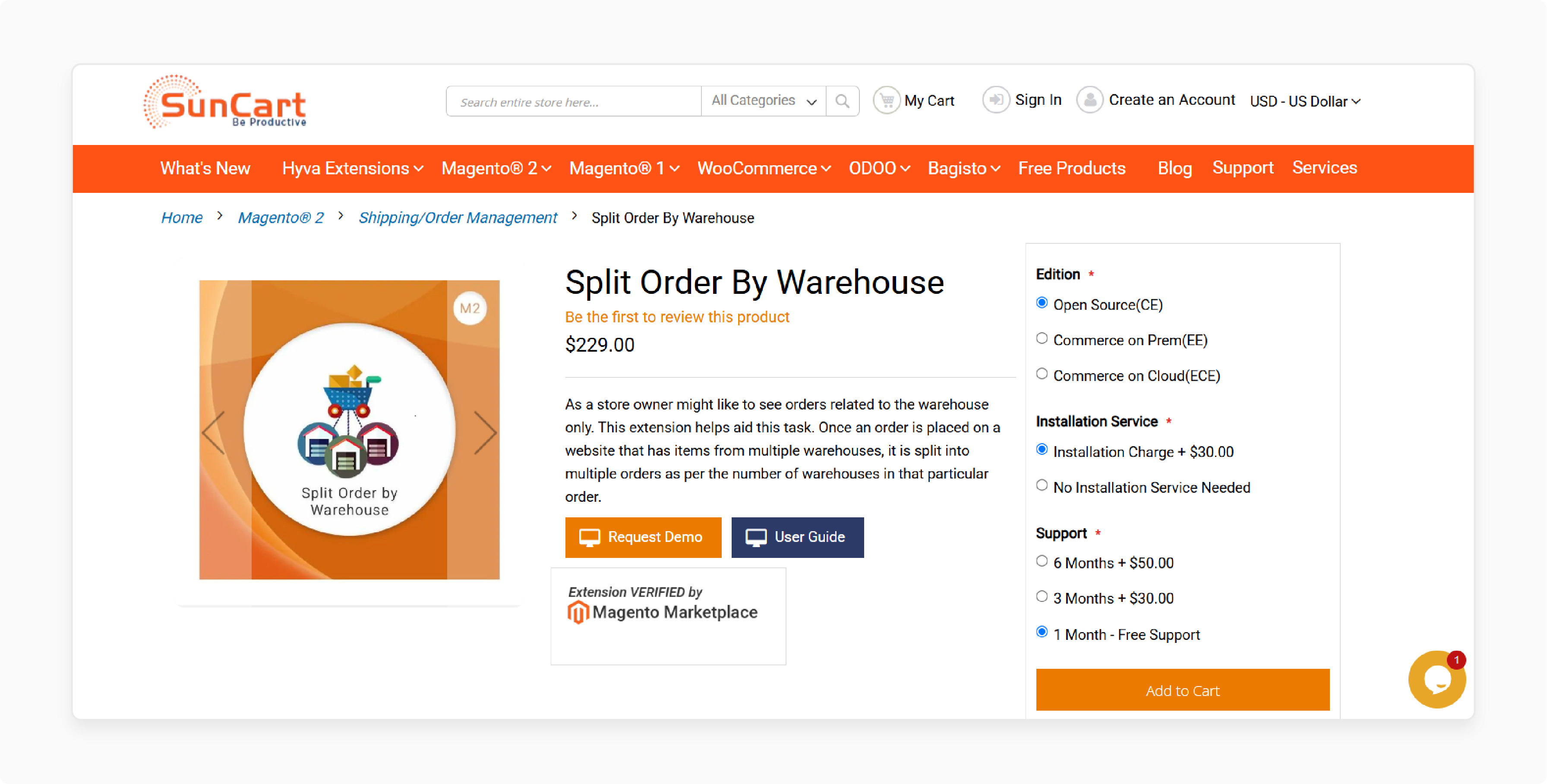Open Shipping/Order Management breadcrumb link
Screen dimensions: 1547x784
(458, 217)
